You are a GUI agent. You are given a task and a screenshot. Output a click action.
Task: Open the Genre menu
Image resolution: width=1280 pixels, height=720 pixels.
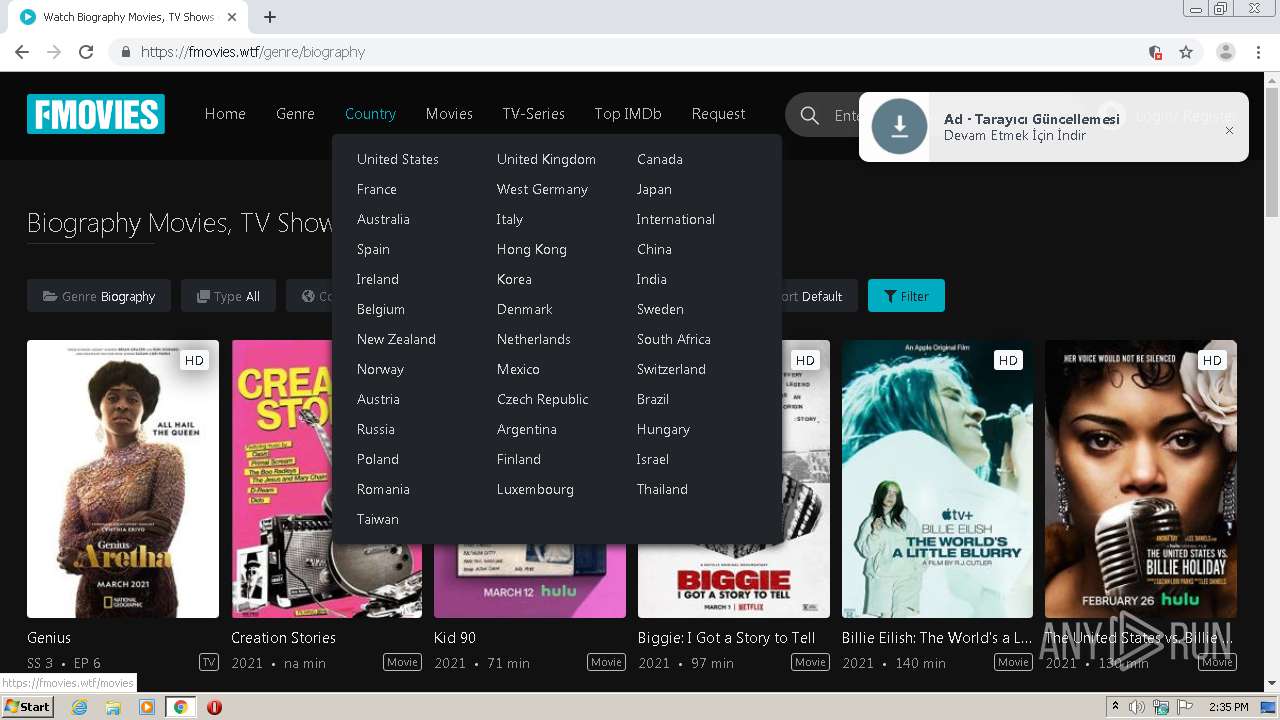[295, 114]
